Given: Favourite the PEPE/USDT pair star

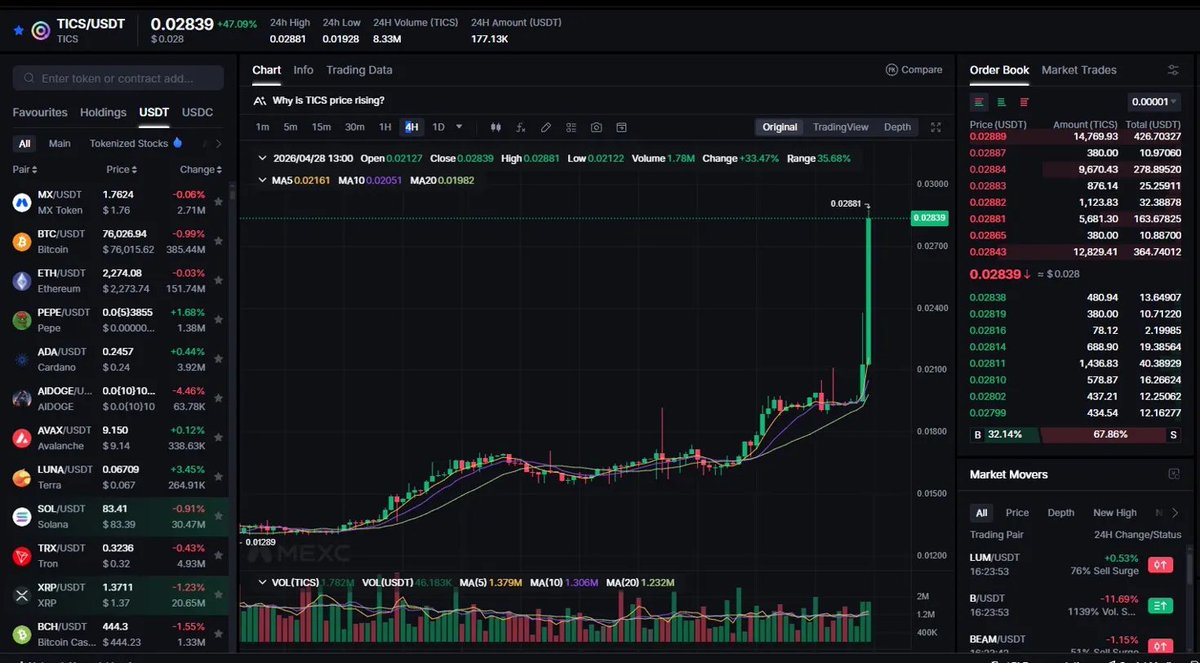Looking at the screenshot, I should point(218,320).
